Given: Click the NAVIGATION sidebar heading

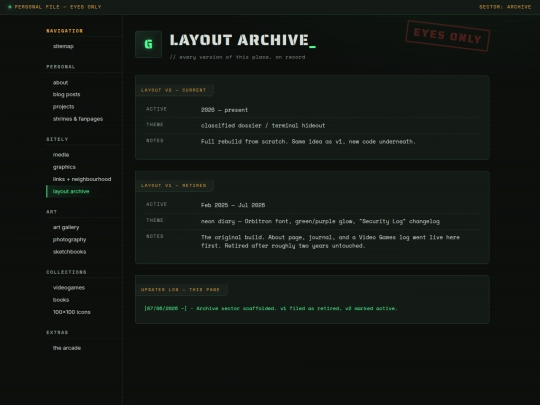Looking at the screenshot, I should pos(64,31).
